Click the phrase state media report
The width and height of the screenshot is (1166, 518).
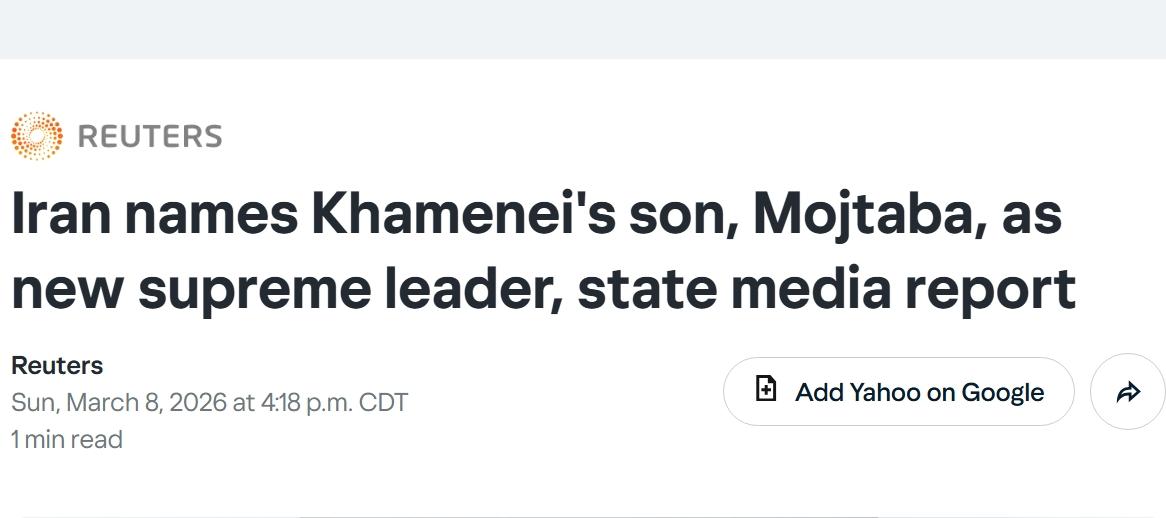[x=826, y=288]
